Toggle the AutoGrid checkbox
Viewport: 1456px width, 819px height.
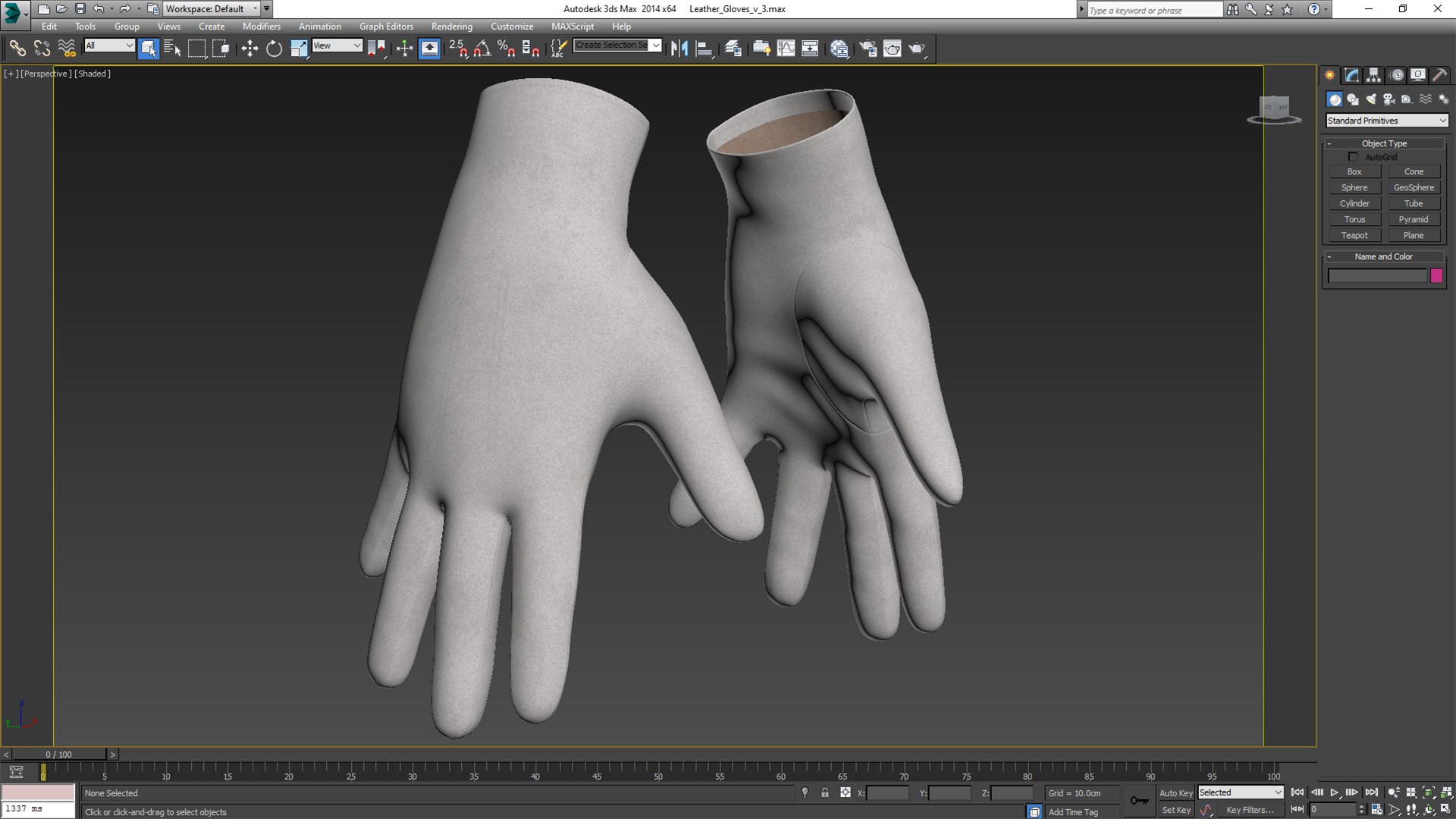(1353, 157)
